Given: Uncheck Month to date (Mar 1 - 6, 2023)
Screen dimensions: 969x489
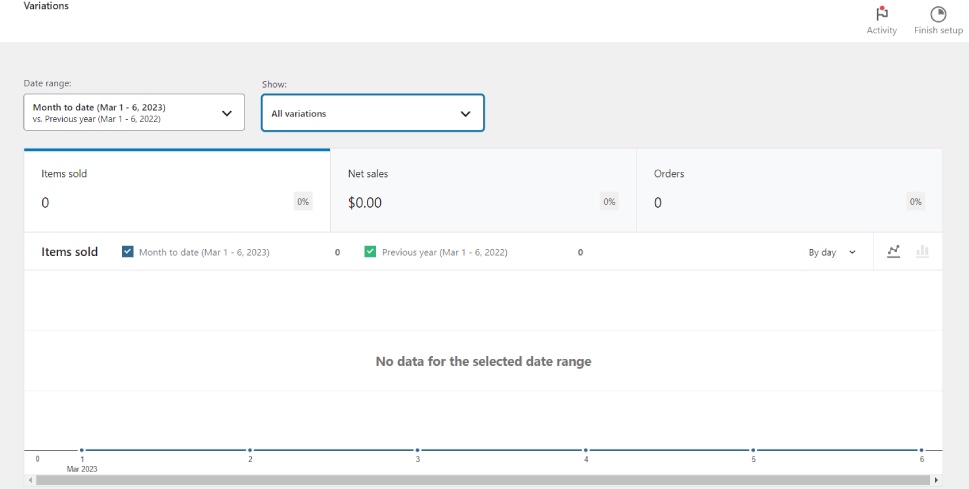Looking at the screenshot, I should click(x=127, y=252).
